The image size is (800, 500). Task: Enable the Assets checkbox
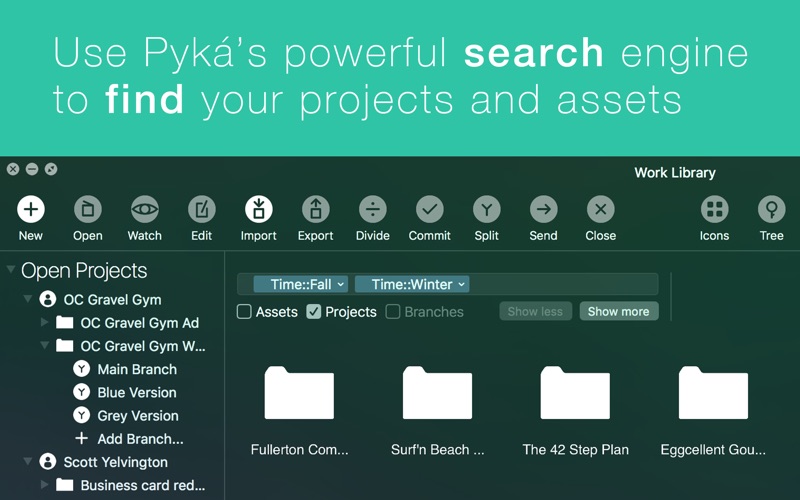(244, 312)
